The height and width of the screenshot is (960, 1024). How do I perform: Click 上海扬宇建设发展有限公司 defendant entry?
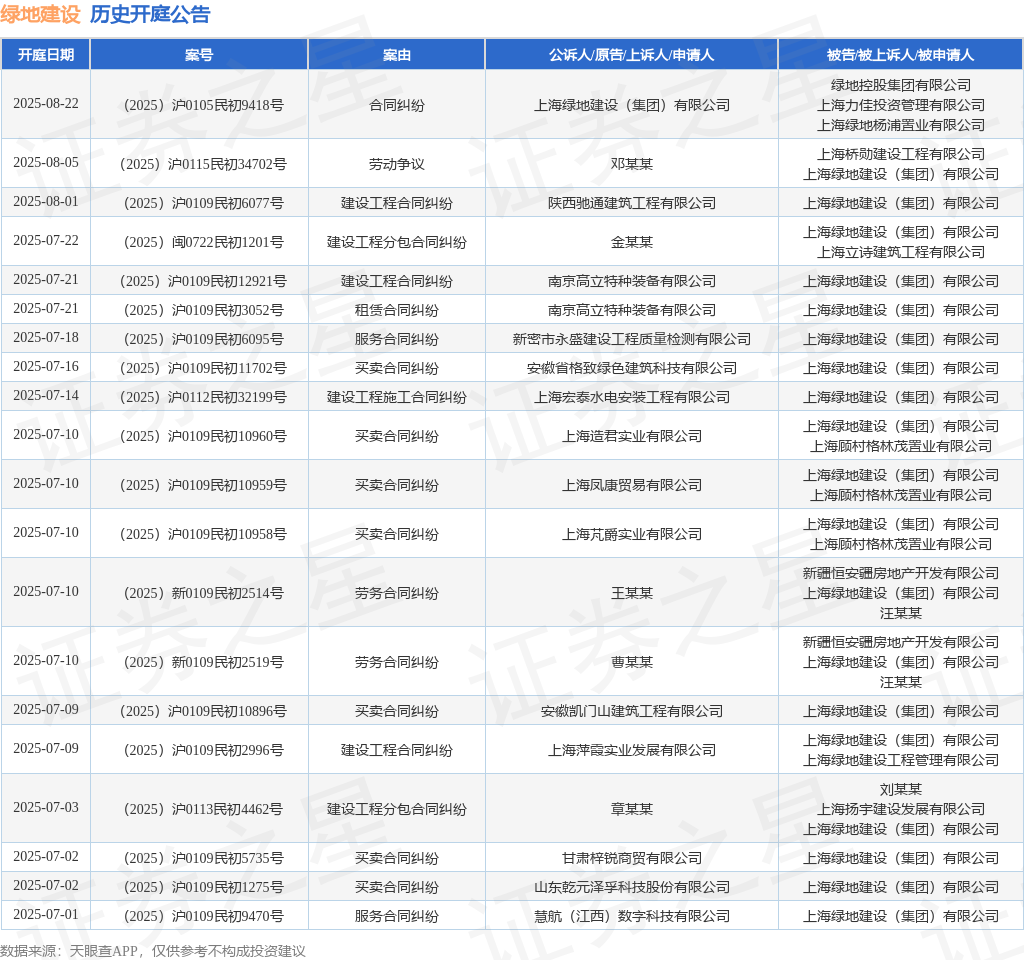[x=901, y=809]
